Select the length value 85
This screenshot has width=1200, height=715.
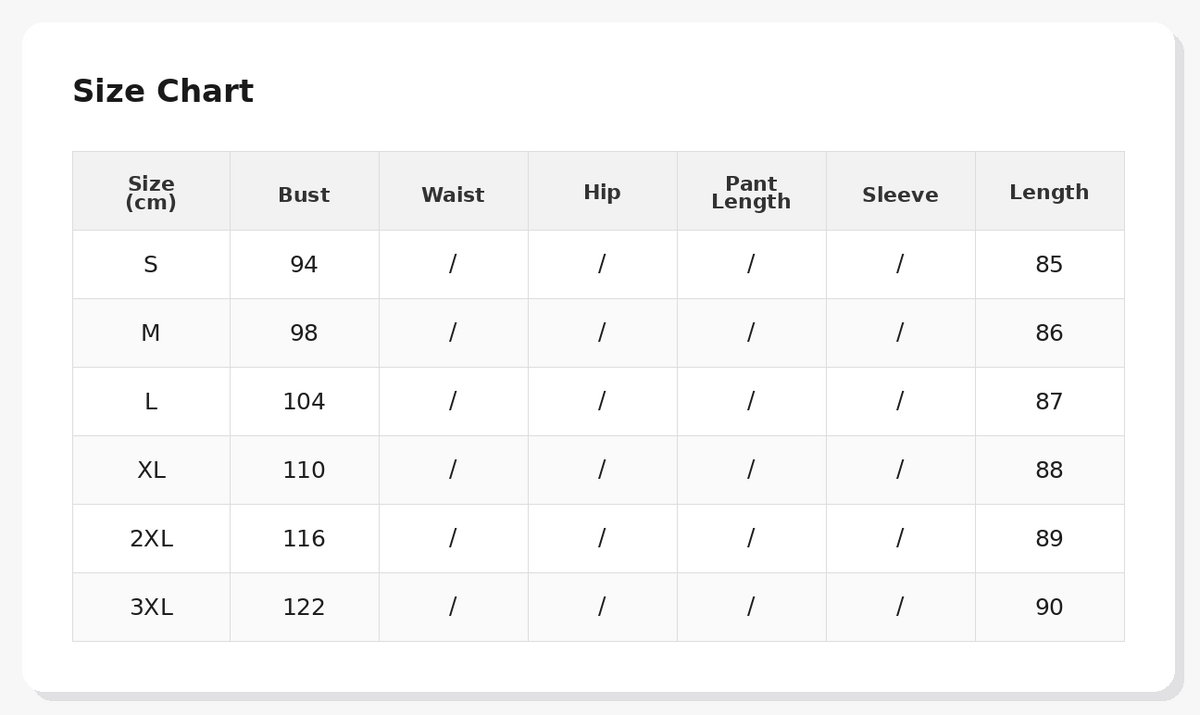click(x=1049, y=265)
